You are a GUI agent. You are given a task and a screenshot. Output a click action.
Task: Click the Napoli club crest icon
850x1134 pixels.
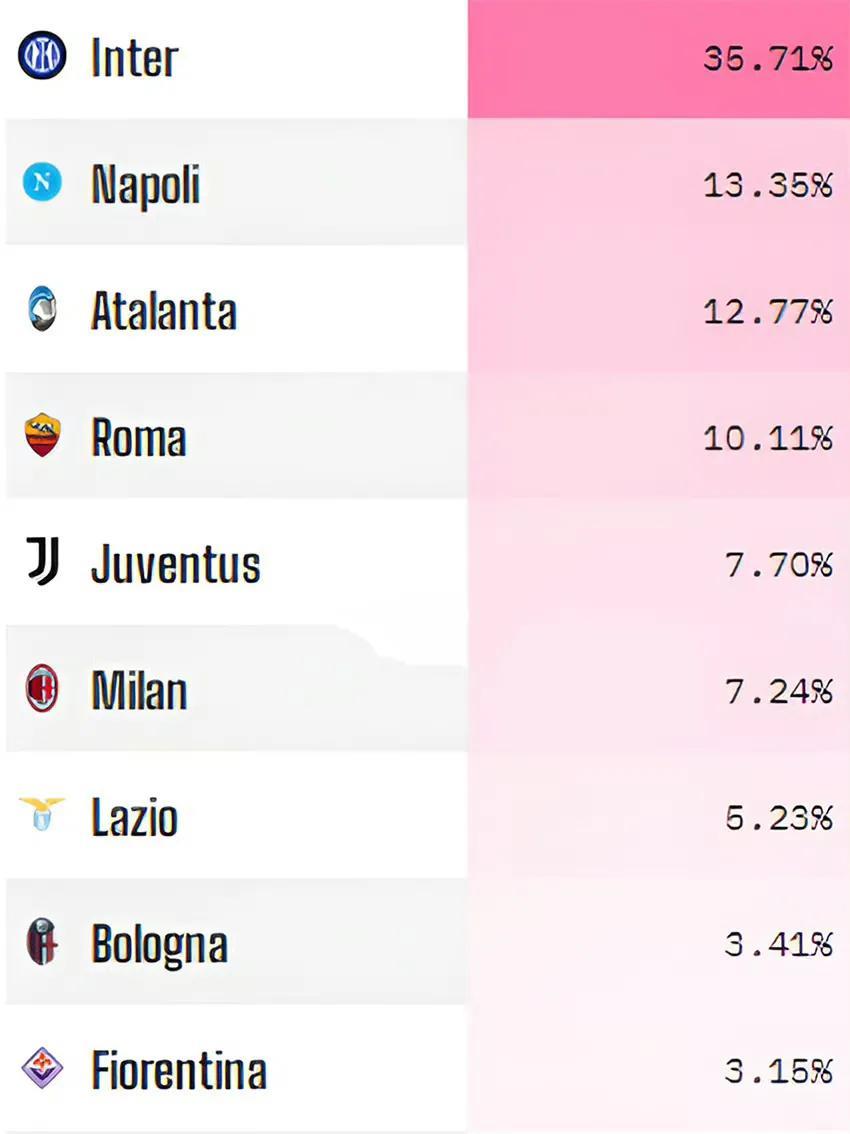point(42,182)
